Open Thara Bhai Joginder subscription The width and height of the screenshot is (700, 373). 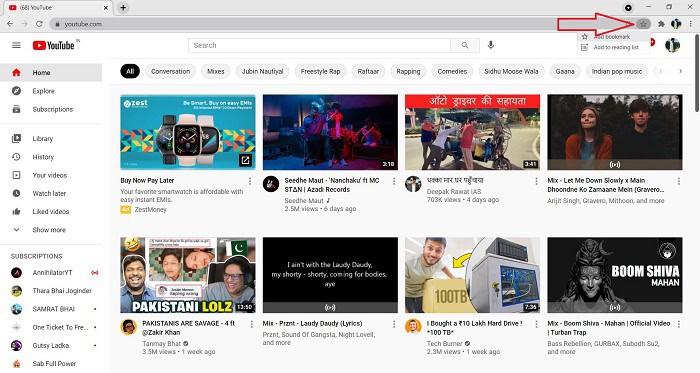coord(51,291)
